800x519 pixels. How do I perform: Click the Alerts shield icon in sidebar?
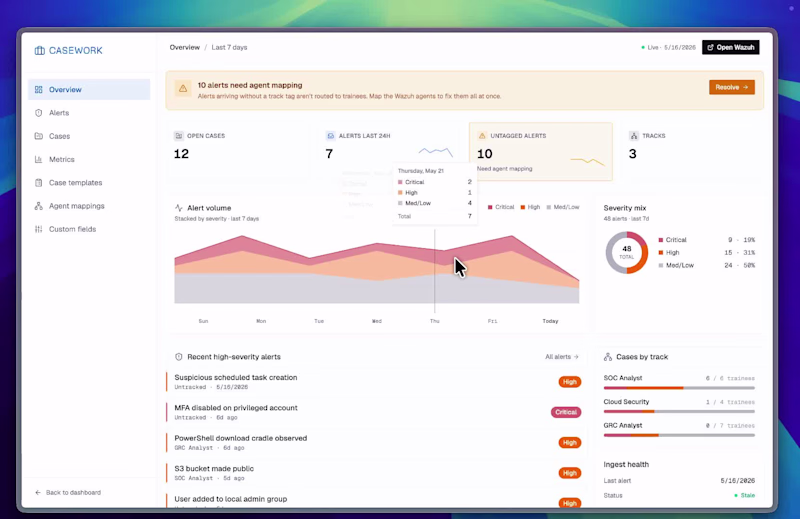point(39,113)
